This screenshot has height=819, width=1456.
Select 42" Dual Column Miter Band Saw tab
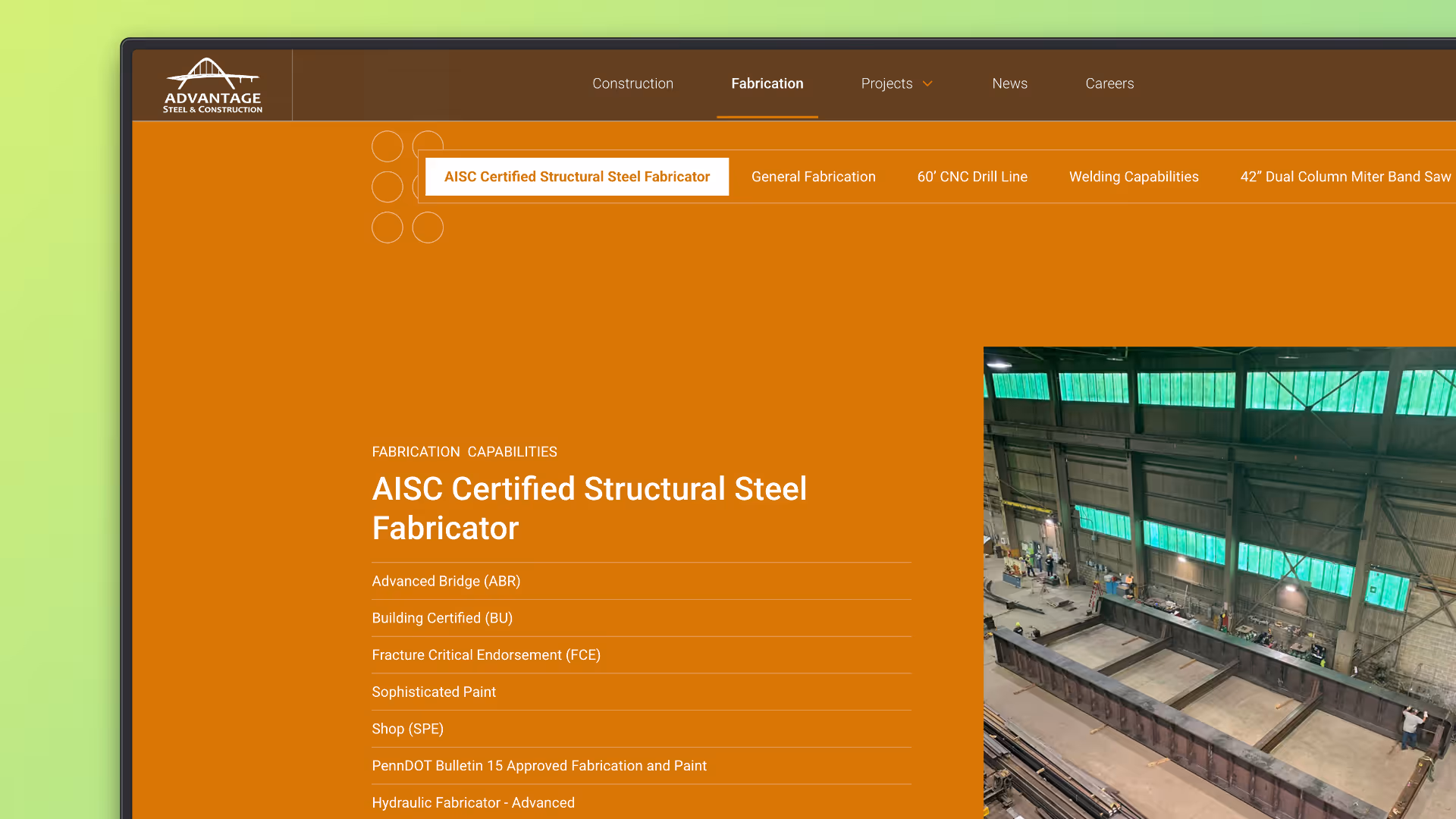tap(1345, 177)
